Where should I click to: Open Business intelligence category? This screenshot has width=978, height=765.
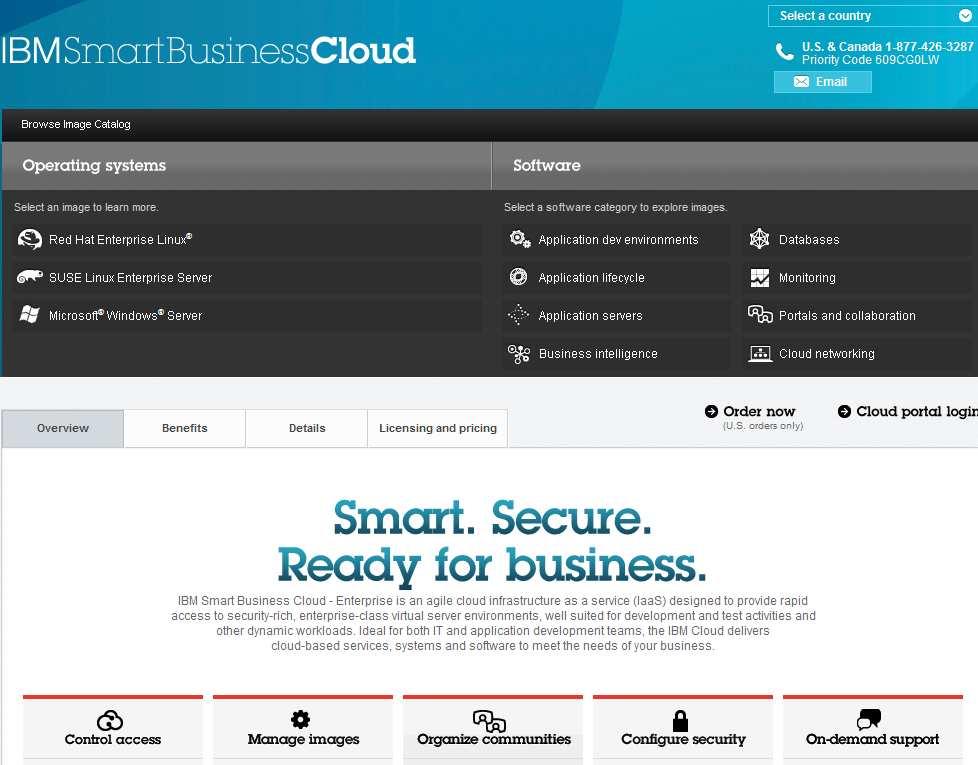(x=616, y=354)
